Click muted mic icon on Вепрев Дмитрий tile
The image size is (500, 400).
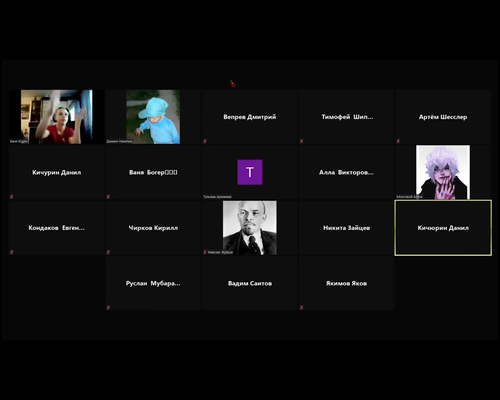[205, 141]
